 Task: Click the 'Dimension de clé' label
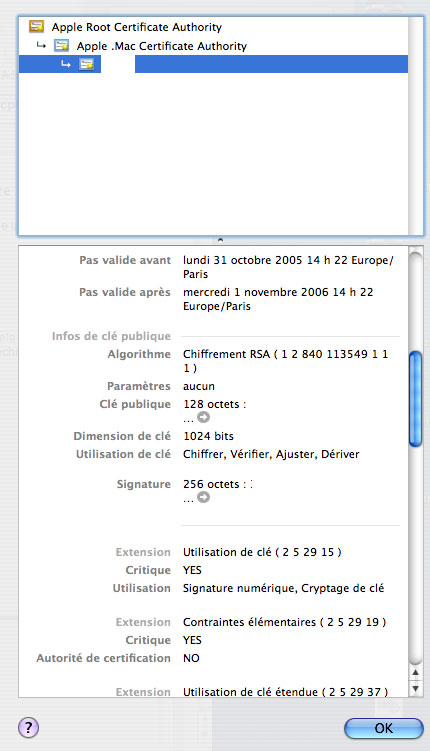(x=122, y=436)
